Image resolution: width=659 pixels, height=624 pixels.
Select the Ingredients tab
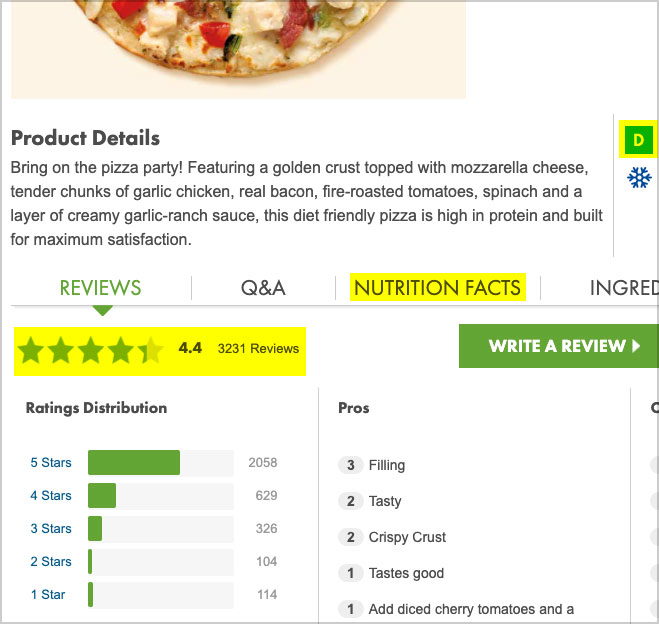[624, 288]
